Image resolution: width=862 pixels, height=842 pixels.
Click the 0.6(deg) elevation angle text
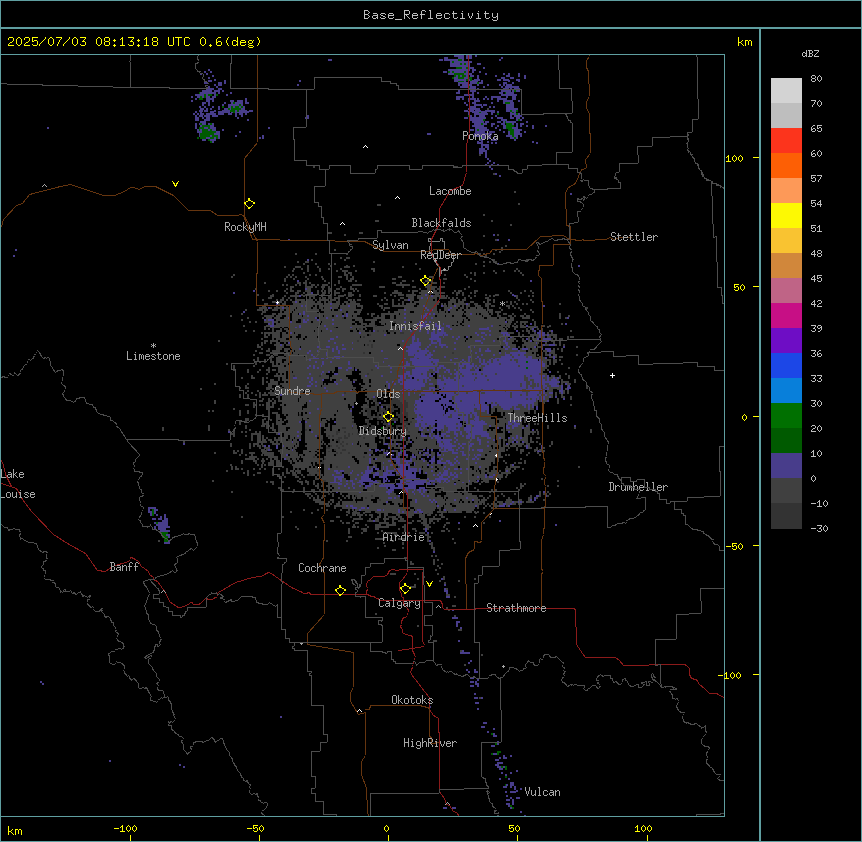230,42
